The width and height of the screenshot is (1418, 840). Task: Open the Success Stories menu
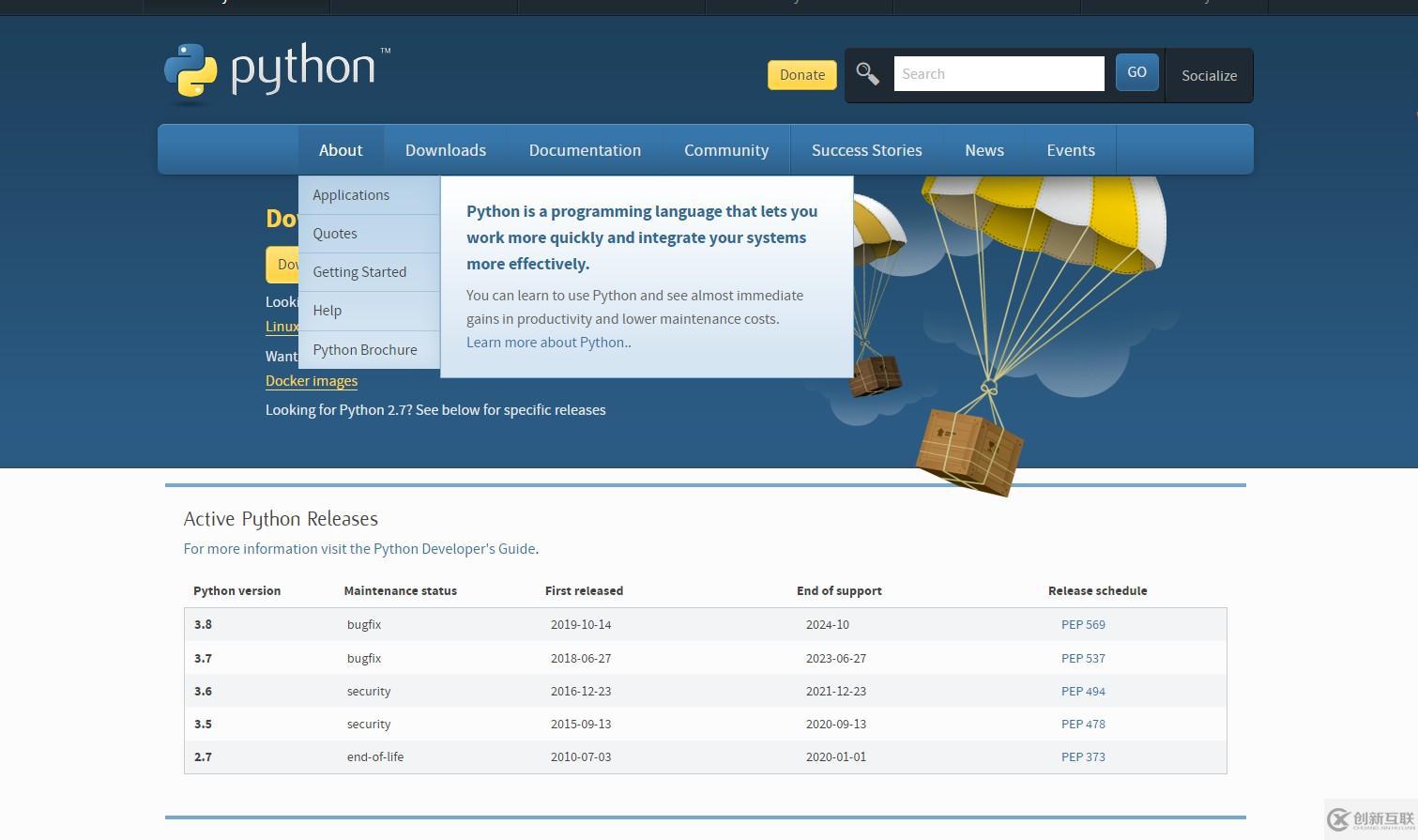(867, 150)
